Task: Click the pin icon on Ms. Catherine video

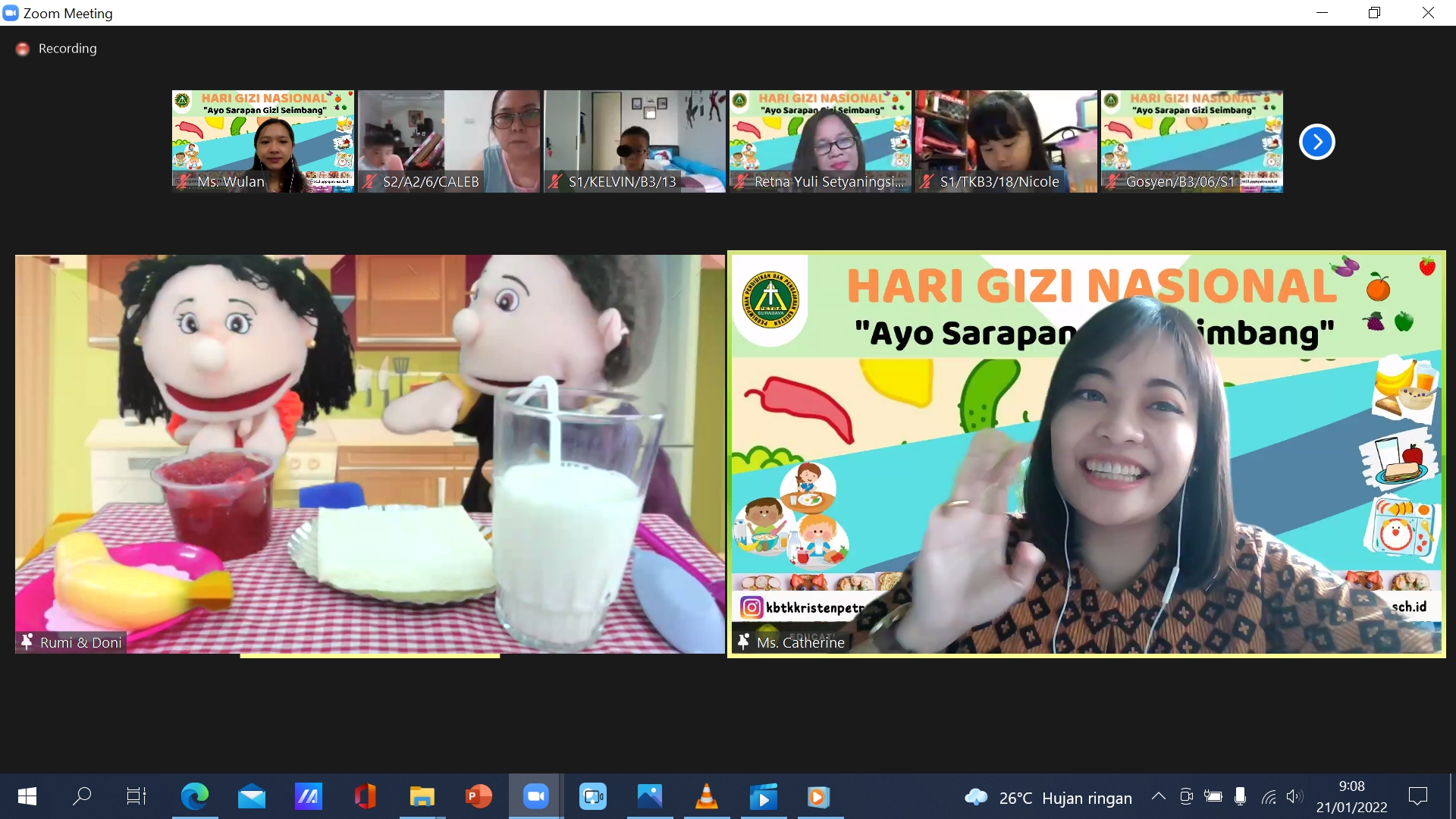Action: click(x=743, y=642)
